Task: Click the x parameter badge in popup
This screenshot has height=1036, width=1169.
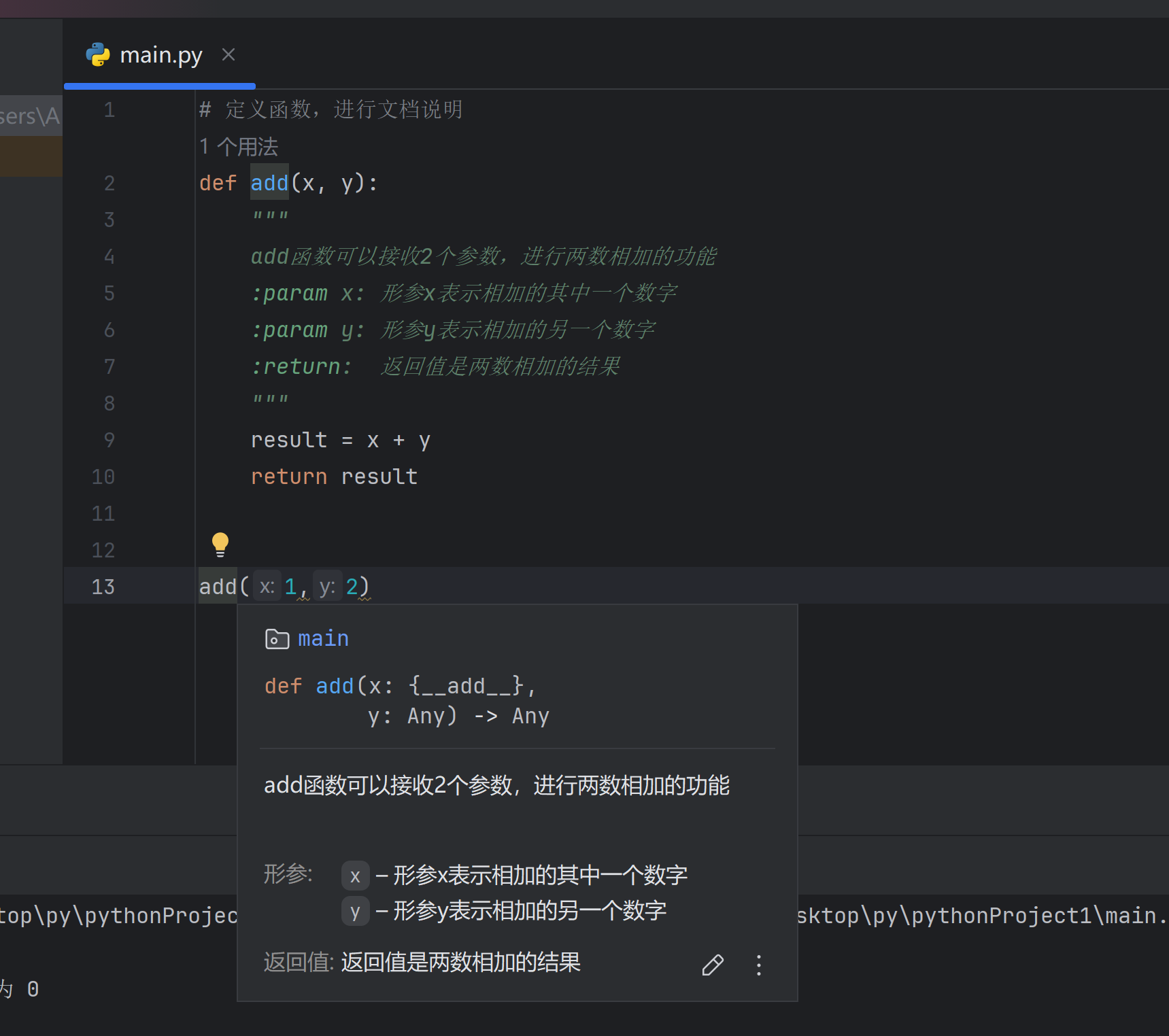Action: click(355, 876)
